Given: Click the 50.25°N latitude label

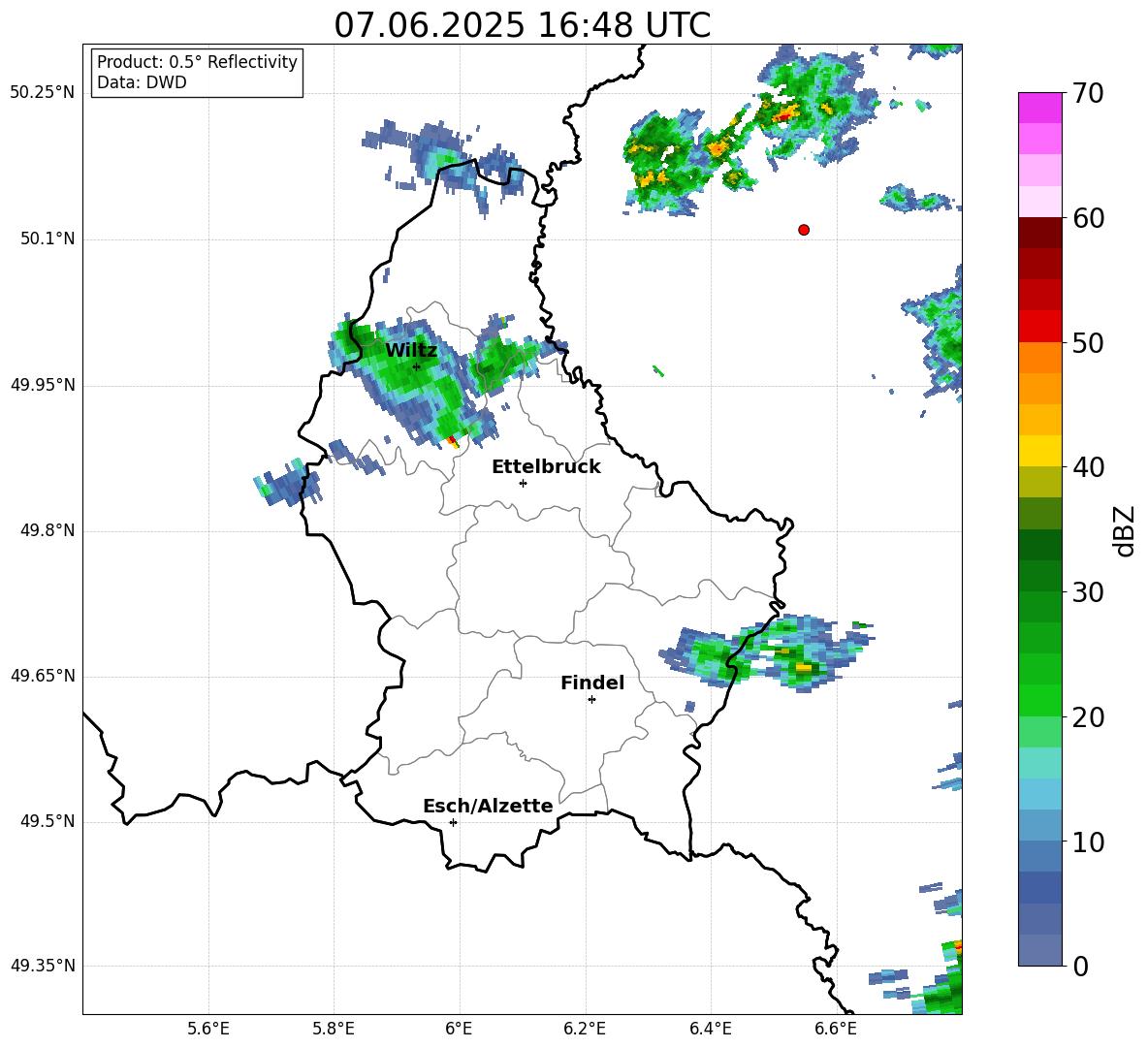Looking at the screenshot, I should 43,93.
